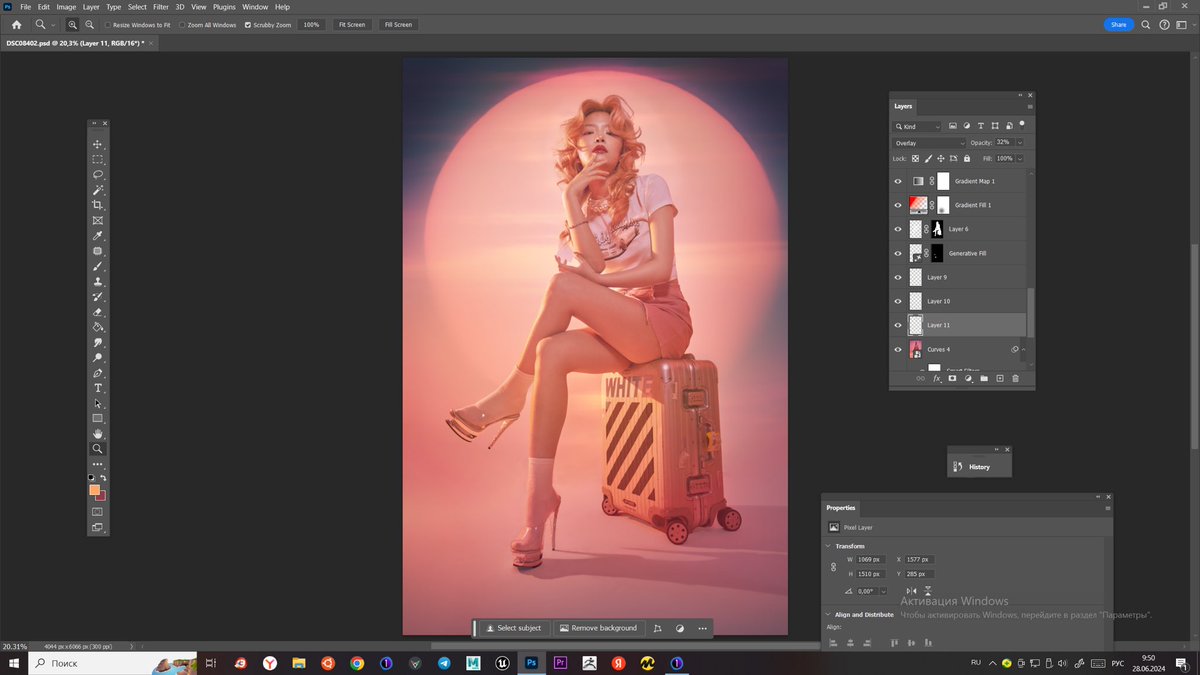
Task: Select the Brush tool
Action: [98, 266]
